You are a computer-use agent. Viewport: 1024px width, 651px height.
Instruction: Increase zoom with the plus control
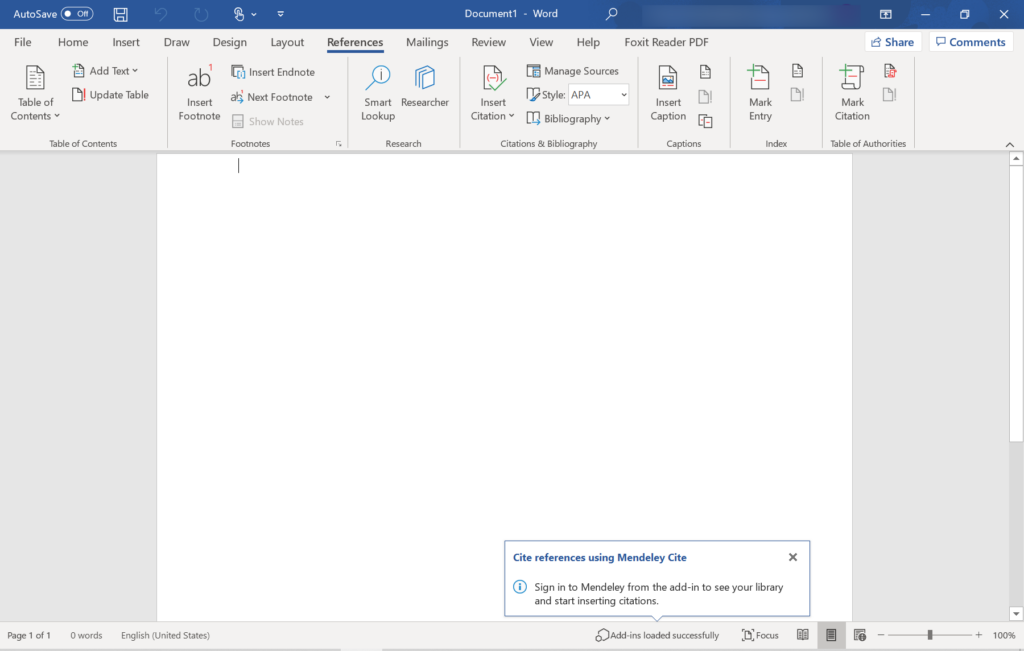[x=978, y=634]
